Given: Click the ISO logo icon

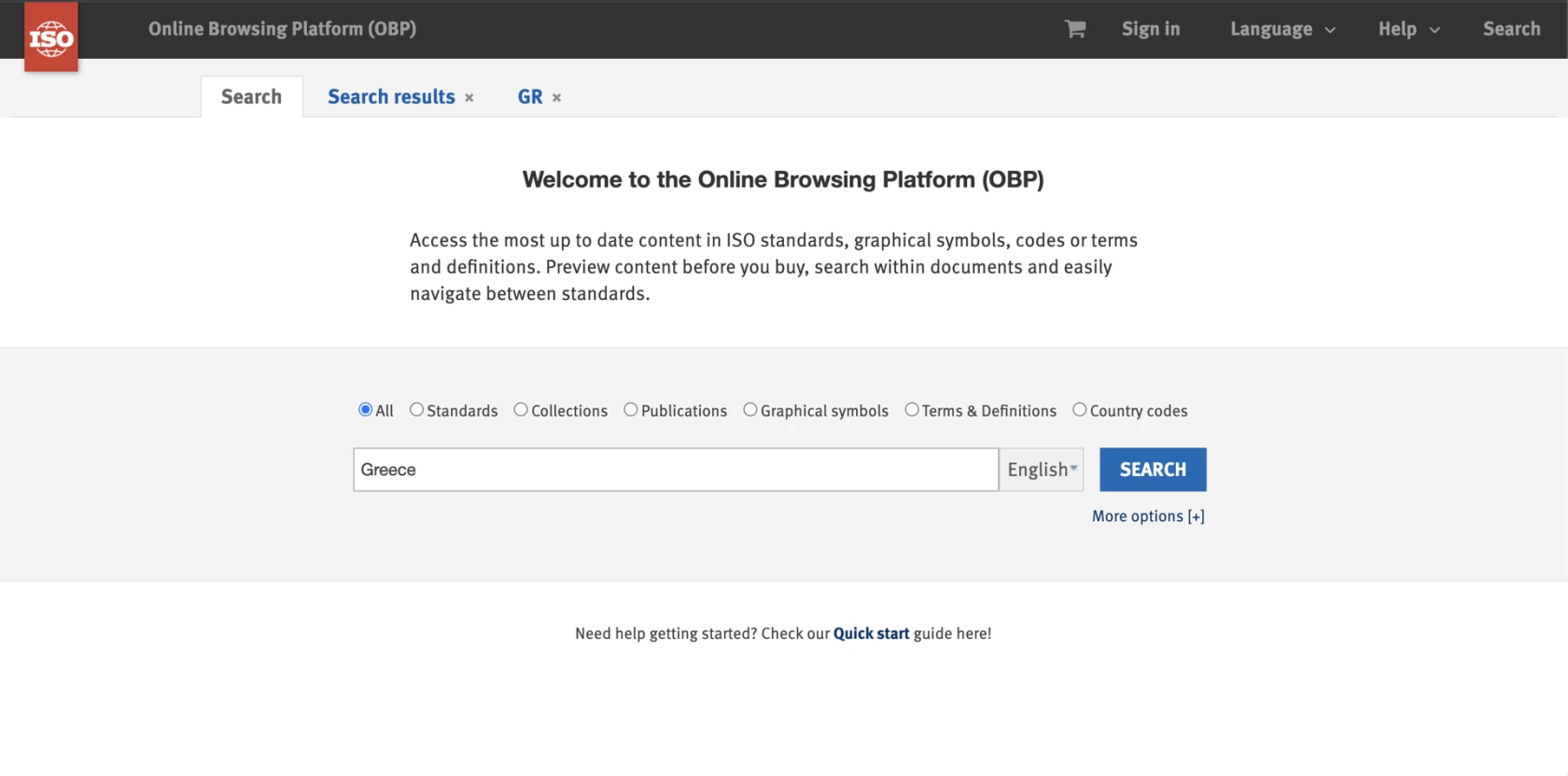Looking at the screenshot, I should click(51, 36).
